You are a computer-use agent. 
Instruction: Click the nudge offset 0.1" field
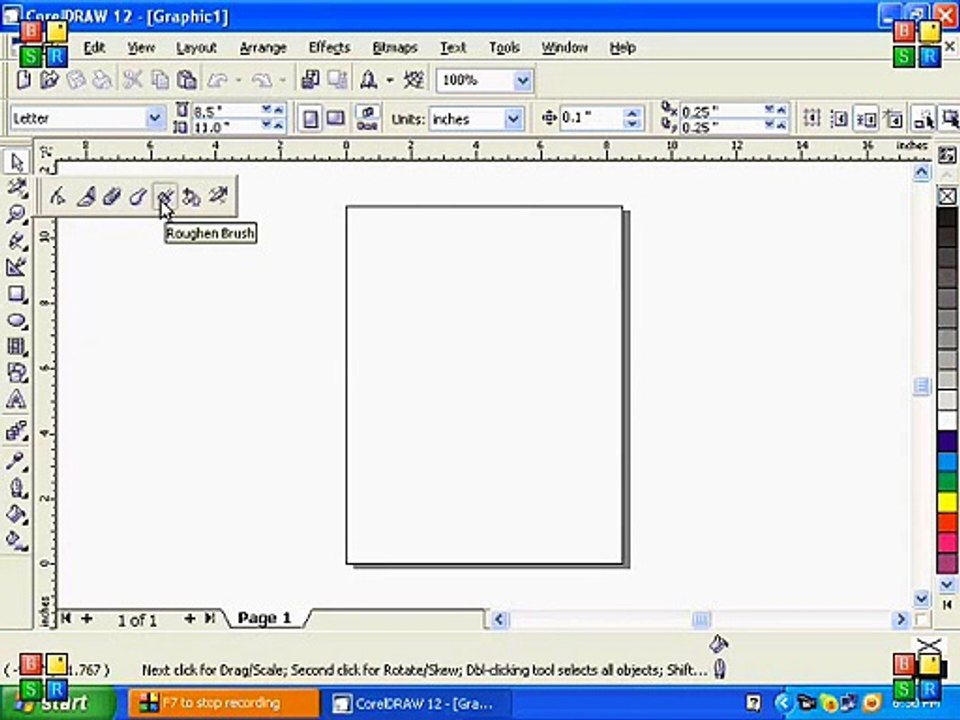coord(591,118)
